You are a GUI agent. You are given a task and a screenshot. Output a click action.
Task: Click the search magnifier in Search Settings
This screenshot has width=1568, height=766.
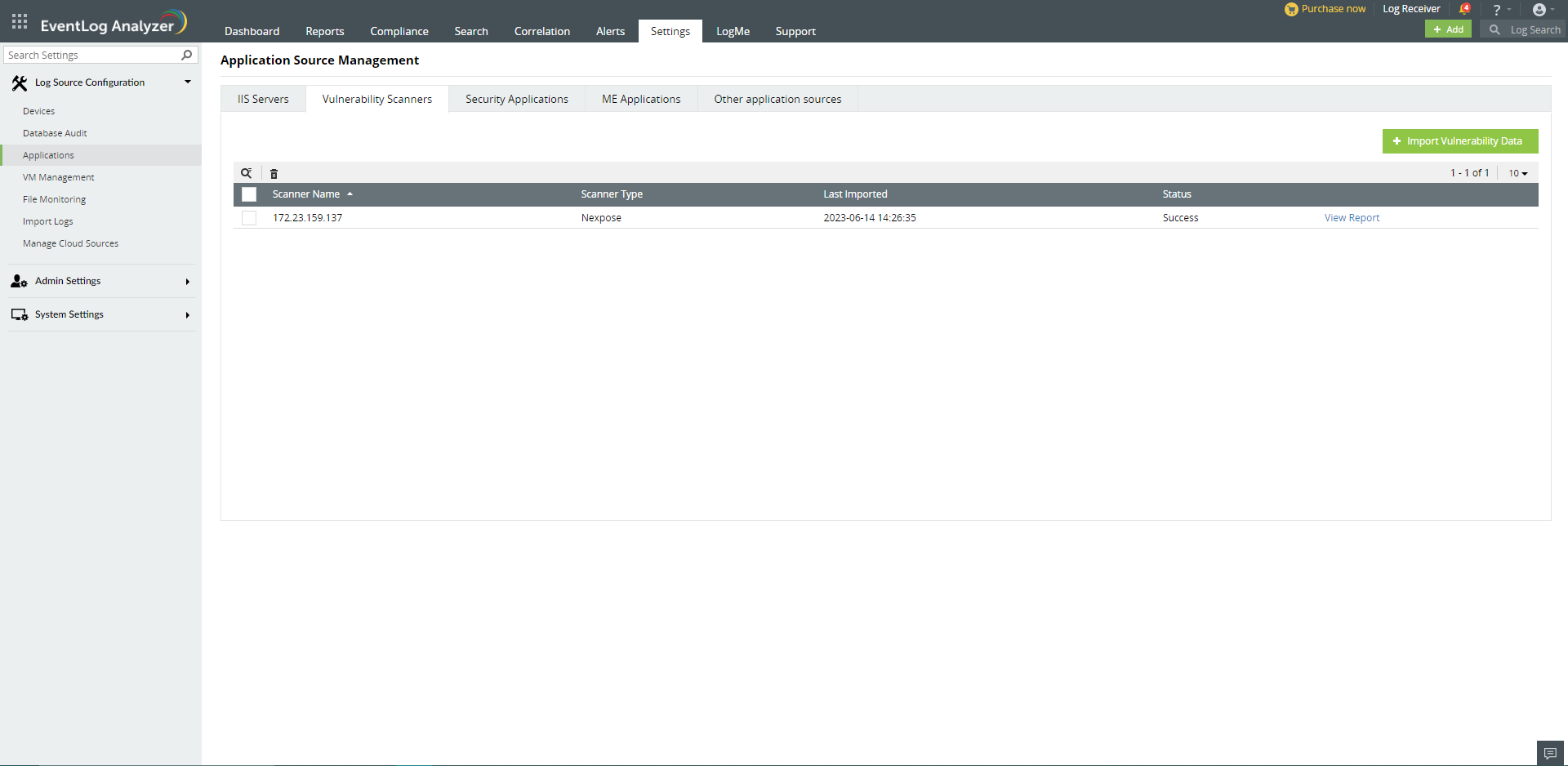[186, 55]
